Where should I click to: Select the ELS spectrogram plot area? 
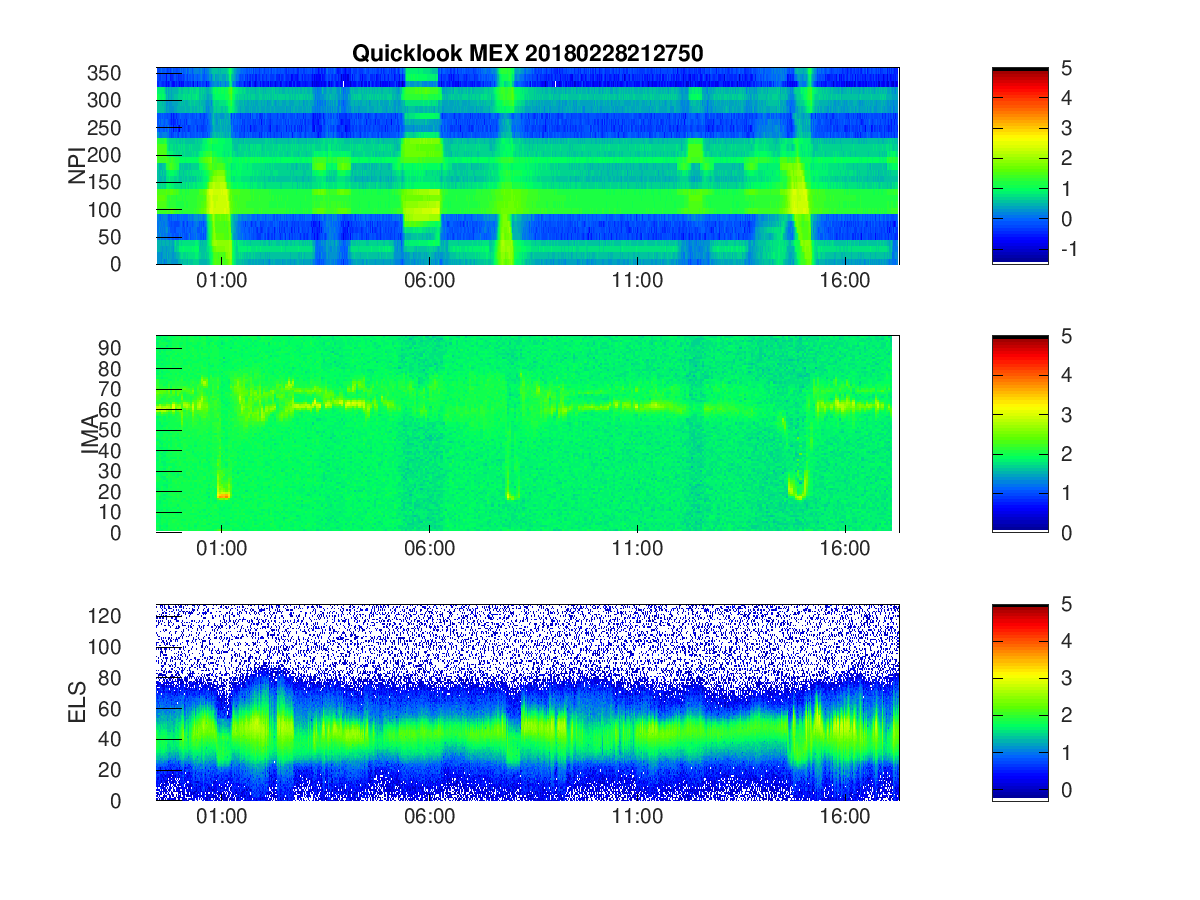(527, 702)
